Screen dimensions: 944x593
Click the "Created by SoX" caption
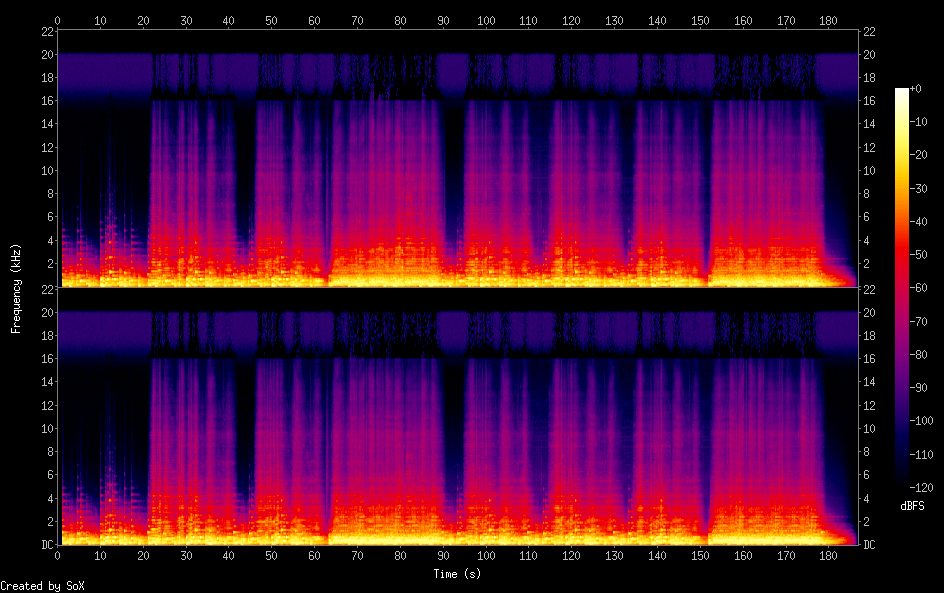click(42, 586)
